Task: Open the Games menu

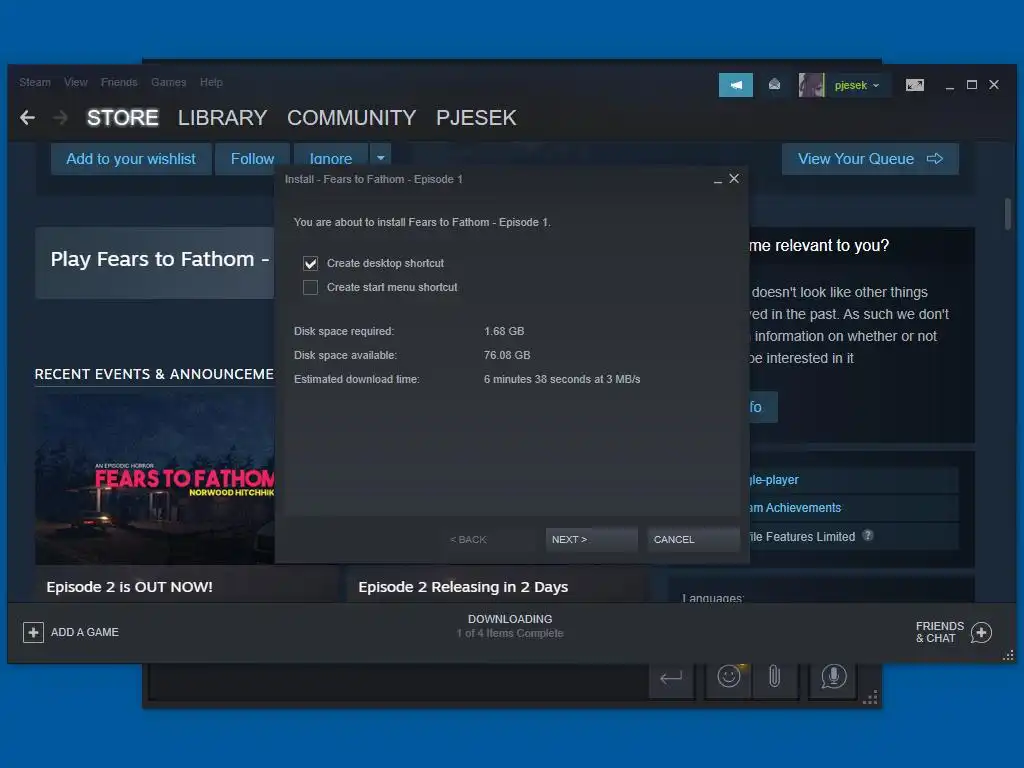Action: [168, 82]
